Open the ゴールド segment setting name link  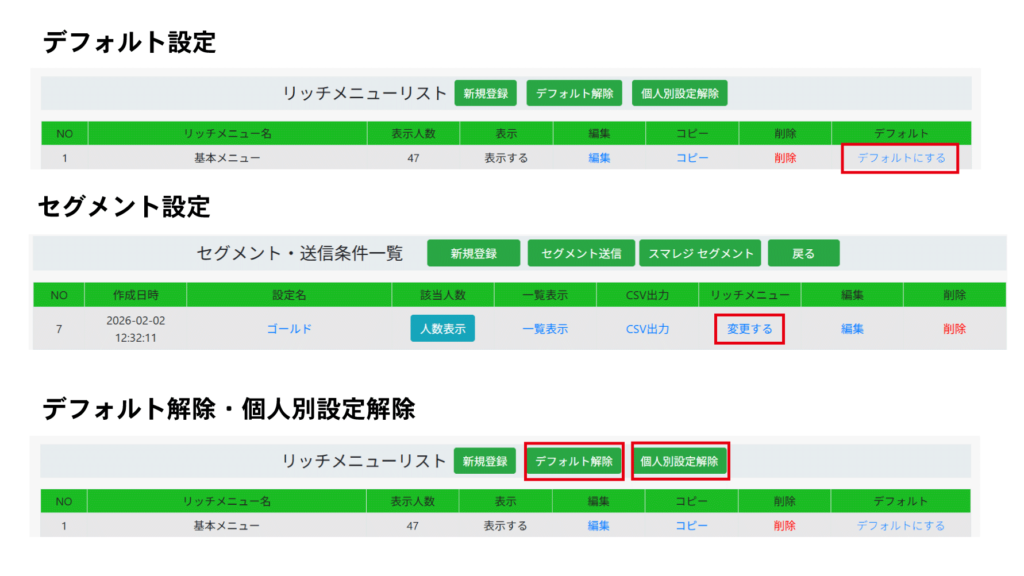click(x=289, y=329)
